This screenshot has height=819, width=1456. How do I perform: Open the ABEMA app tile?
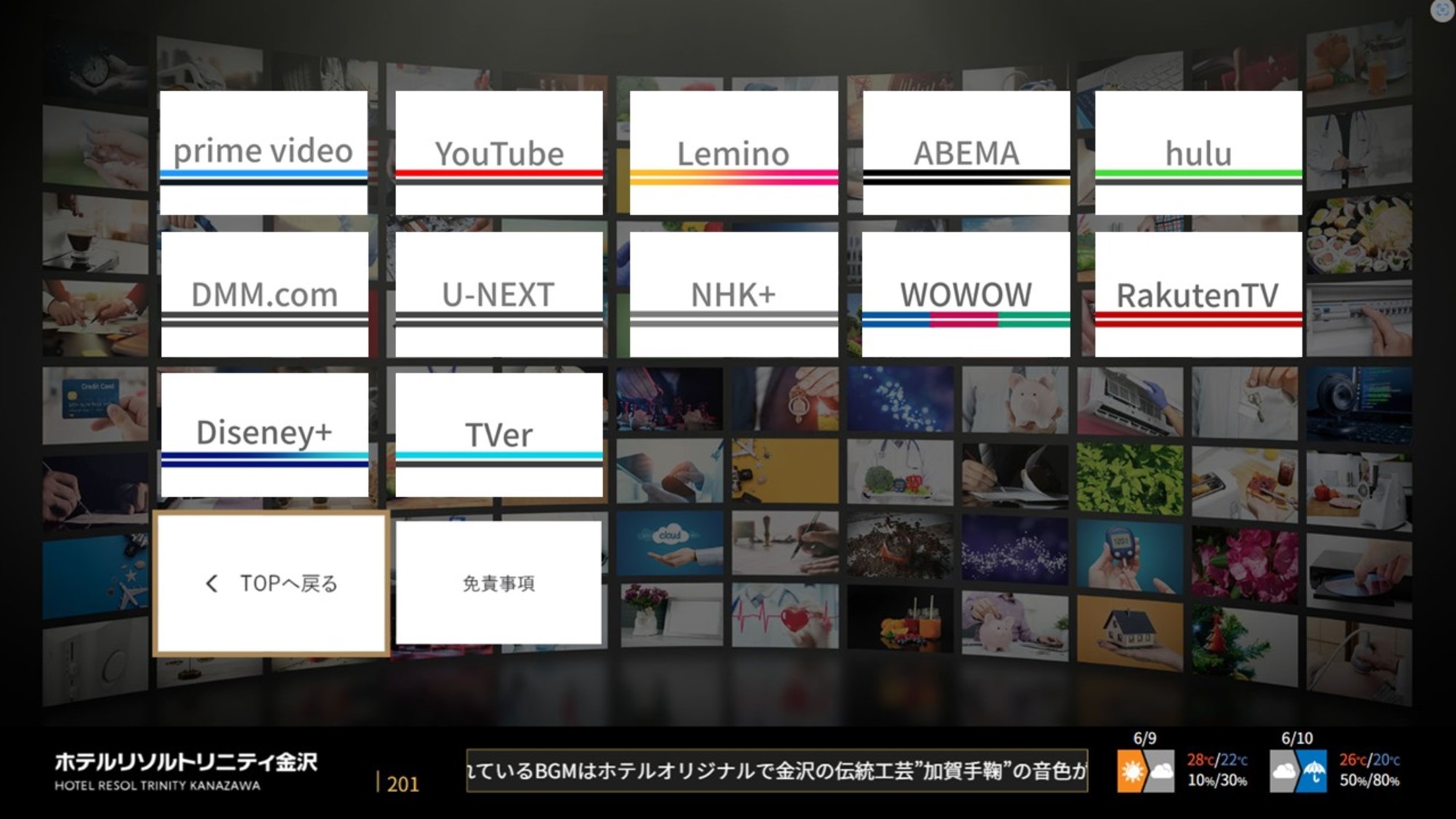[x=966, y=152]
